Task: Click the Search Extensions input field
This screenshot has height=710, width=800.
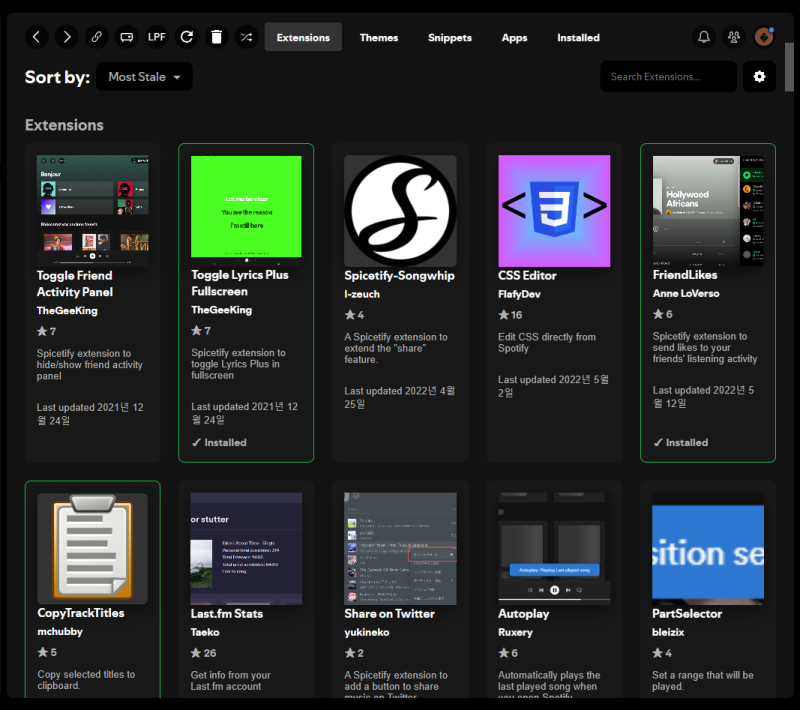Action: 667,77
